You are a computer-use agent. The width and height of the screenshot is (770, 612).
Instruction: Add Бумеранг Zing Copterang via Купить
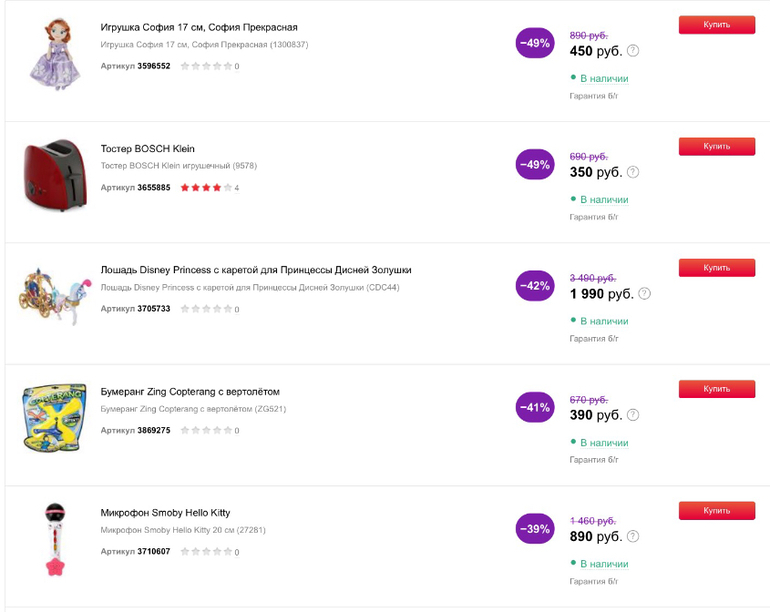(x=716, y=389)
